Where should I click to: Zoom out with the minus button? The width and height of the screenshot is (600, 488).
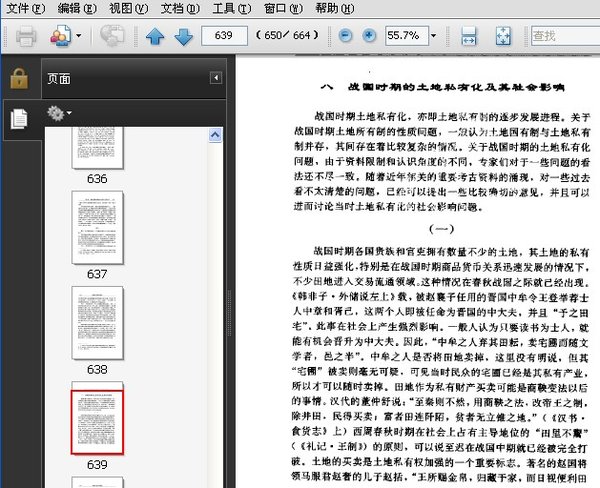tap(346, 36)
